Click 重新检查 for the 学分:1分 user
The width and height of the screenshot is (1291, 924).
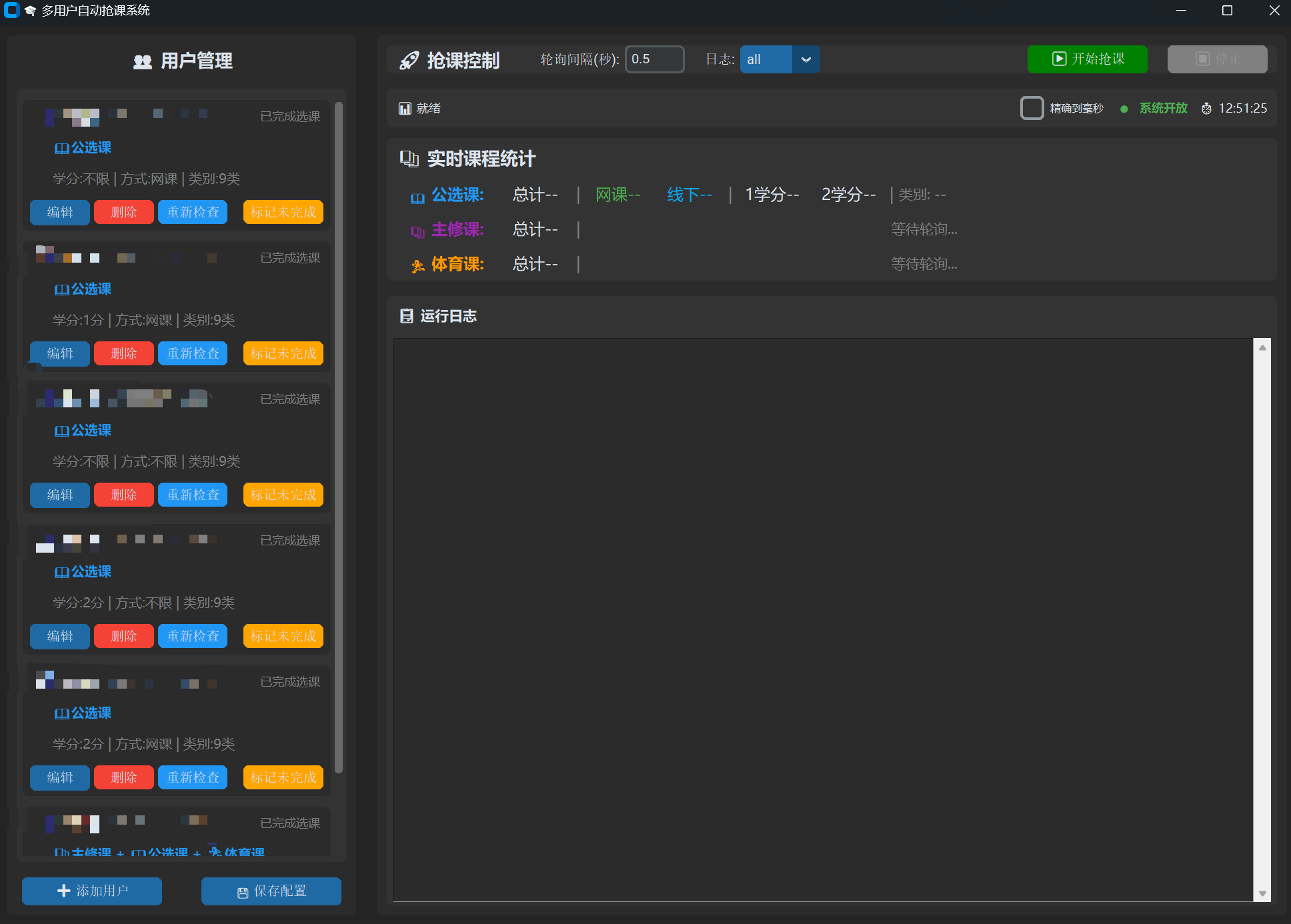193,354
